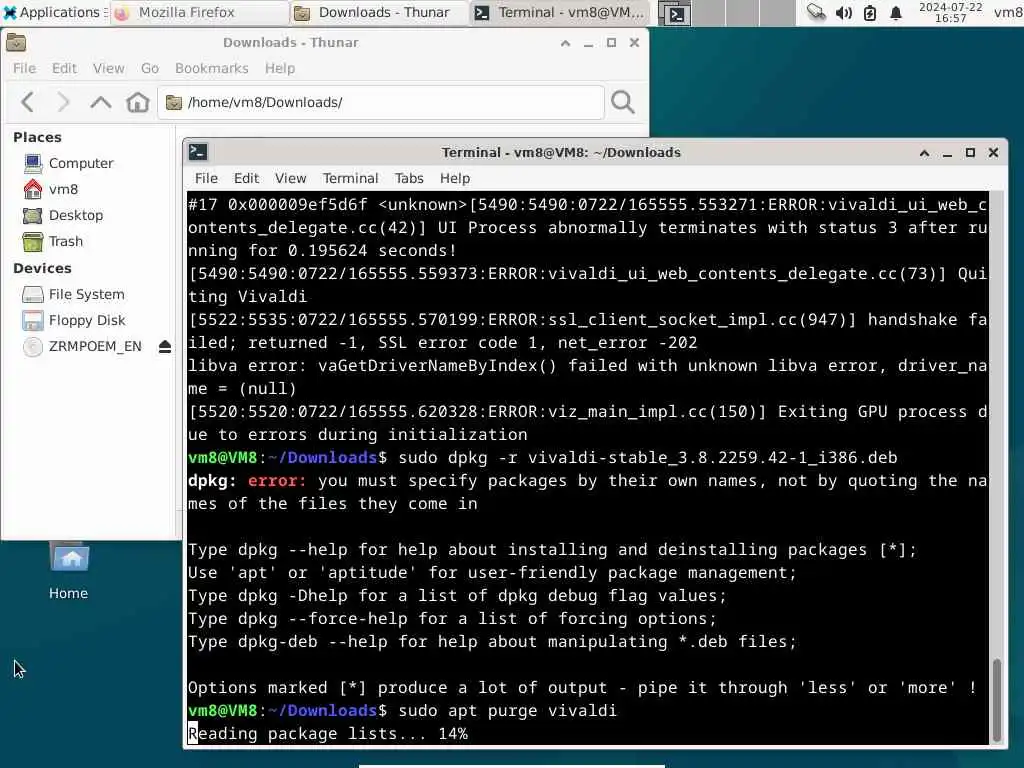Click the Devices header in sidebar
1024x768 pixels.
point(42,268)
